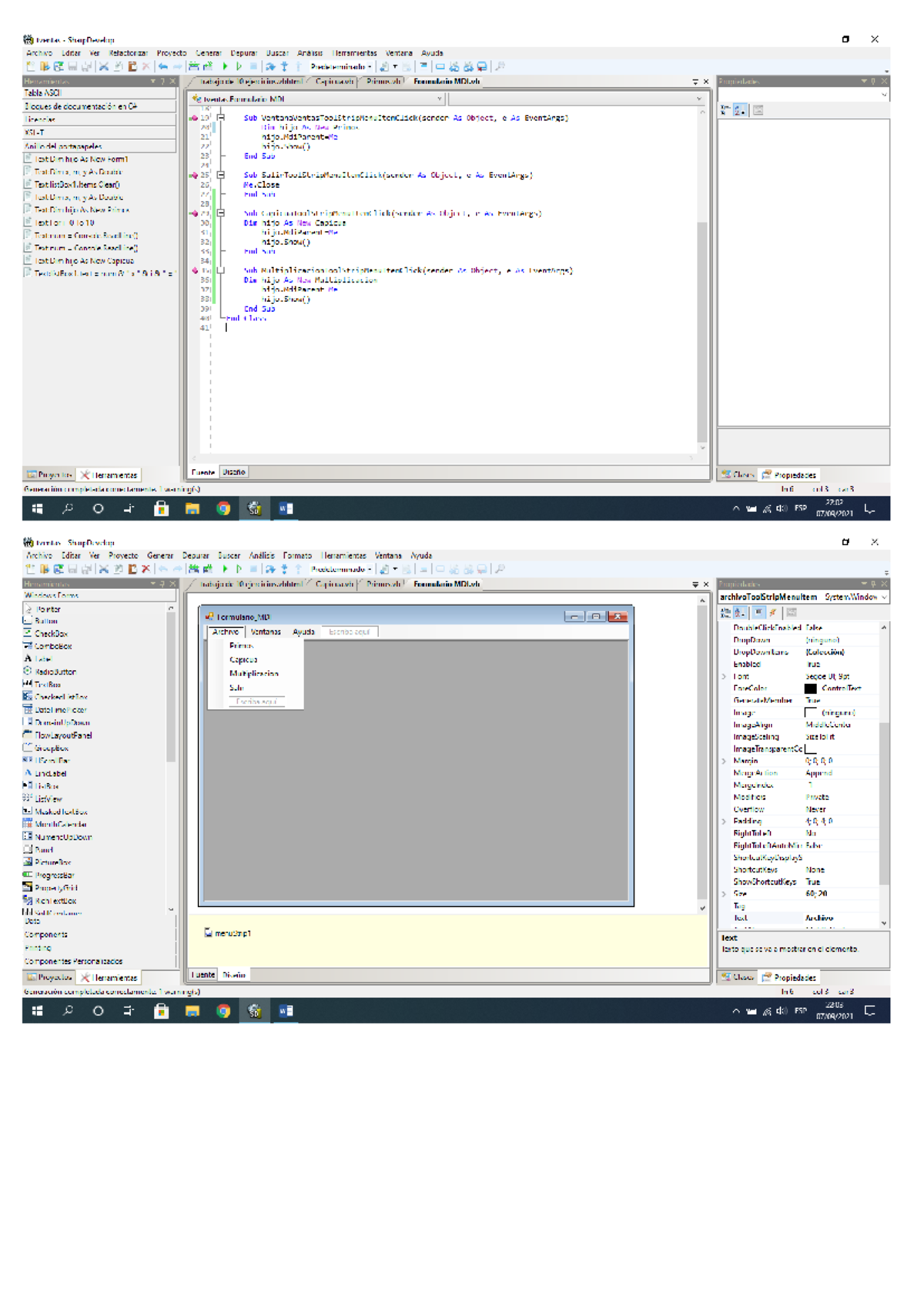Click the magnifier search icon in the code-editor toolbar
Image resolution: width=924 pixels, height=1306 pixels.
(500, 66)
